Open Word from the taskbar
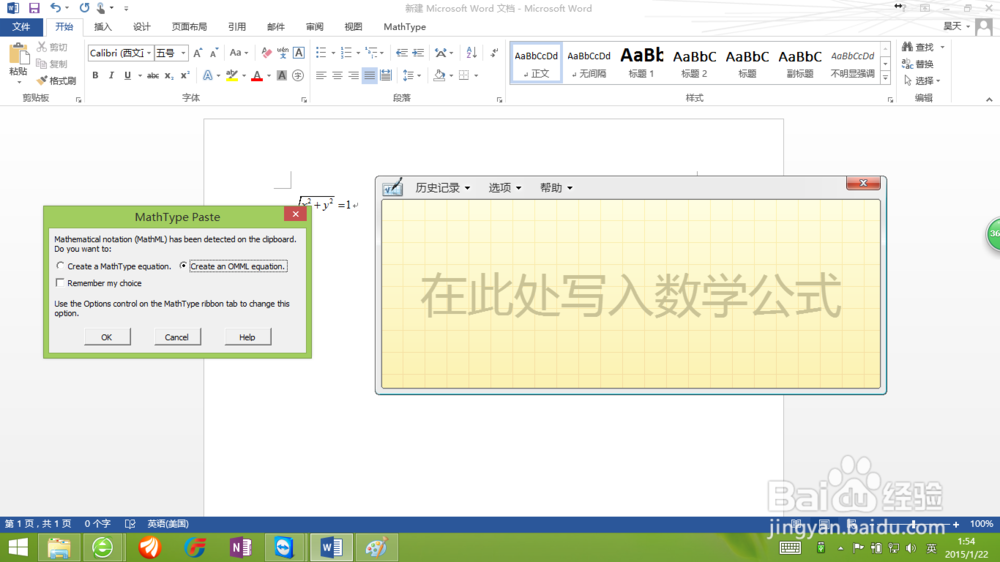The image size is (1000, 562). 331,547
